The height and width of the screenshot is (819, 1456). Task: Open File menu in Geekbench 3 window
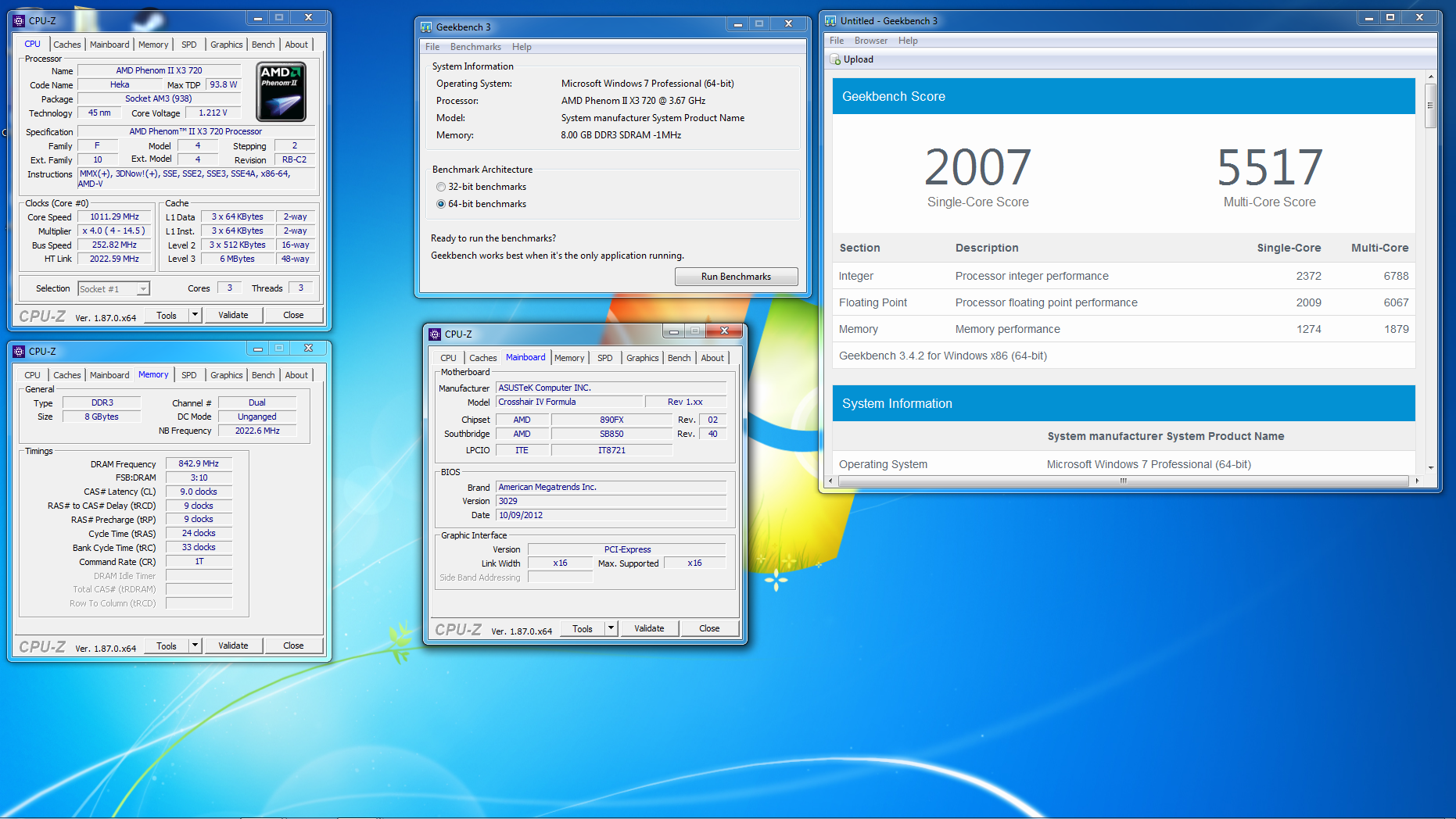pos(432,47)
